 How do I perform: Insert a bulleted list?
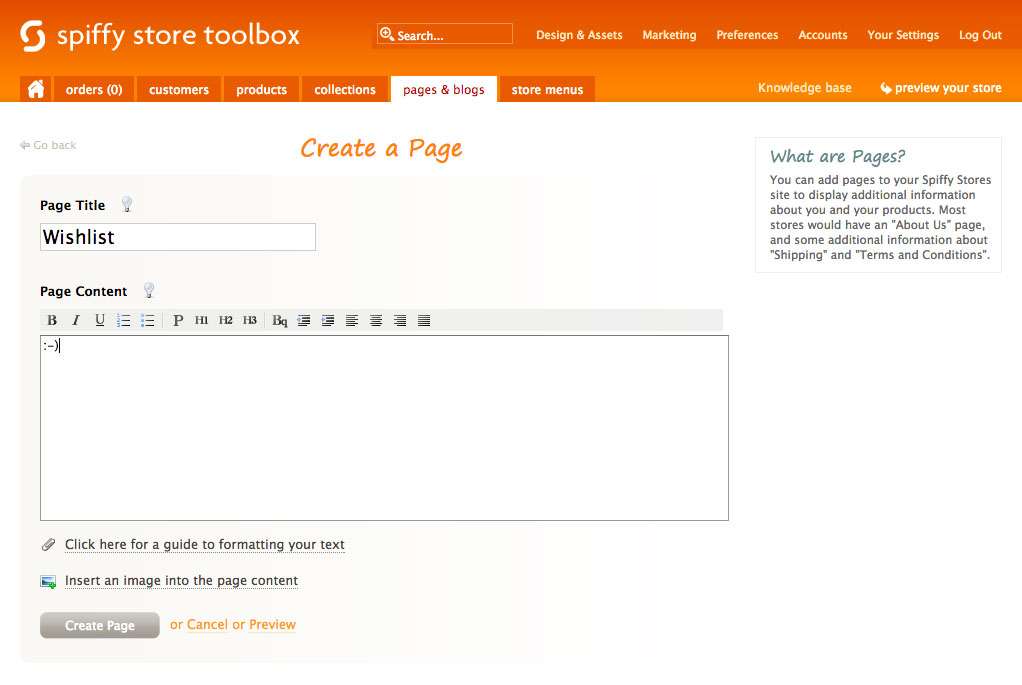[x=148, y=320]
